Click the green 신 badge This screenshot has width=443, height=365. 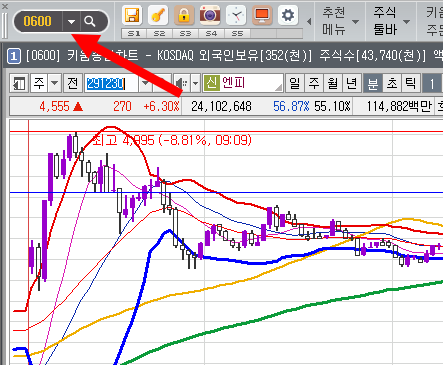pyautogui.click(x=211, y=83)
